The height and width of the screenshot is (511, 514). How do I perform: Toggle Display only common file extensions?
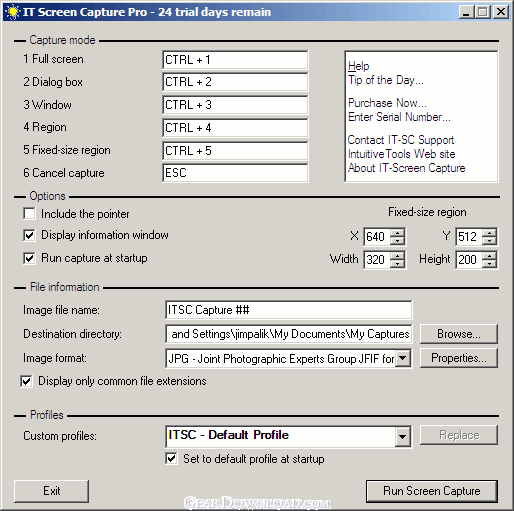tap(27, 381)
